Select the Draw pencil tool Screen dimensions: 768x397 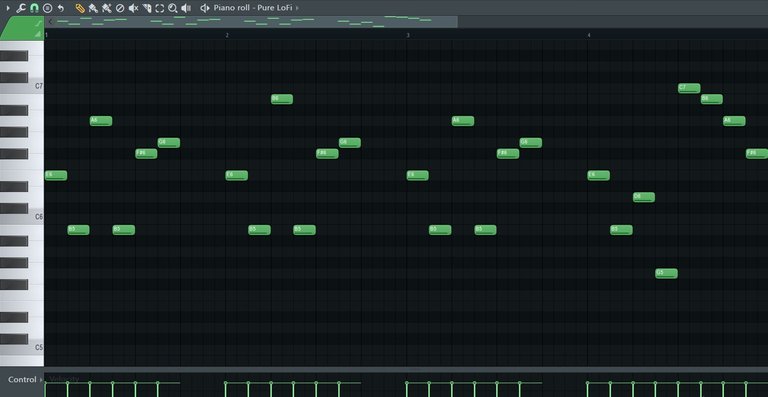click(80, 8)
